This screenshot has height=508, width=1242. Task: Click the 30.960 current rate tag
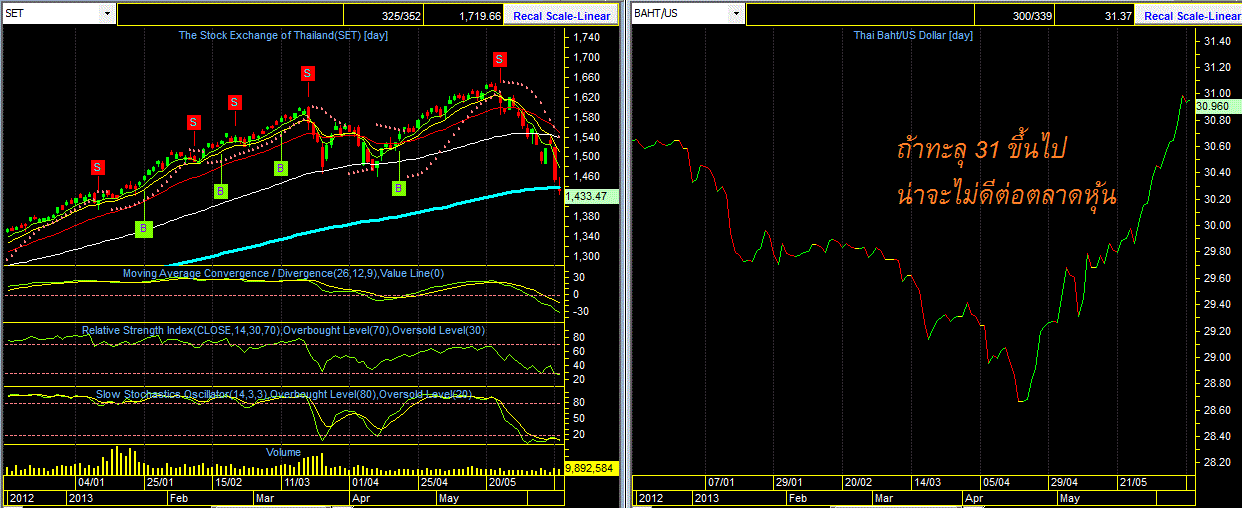[1217, 105]
